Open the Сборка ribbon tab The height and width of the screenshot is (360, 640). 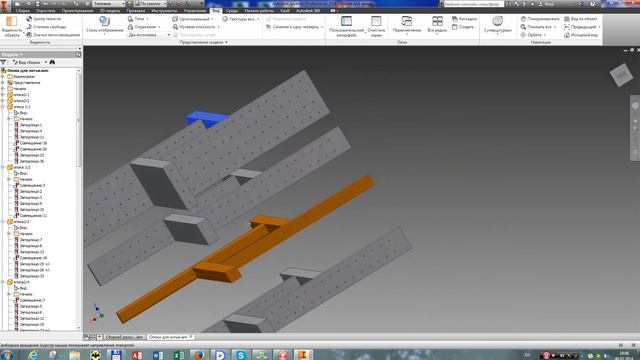22,11
